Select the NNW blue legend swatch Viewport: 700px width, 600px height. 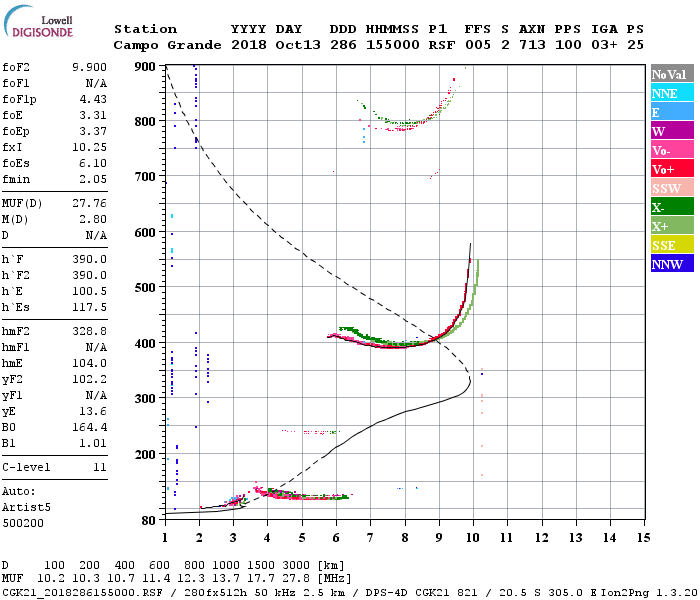[672, 263]
